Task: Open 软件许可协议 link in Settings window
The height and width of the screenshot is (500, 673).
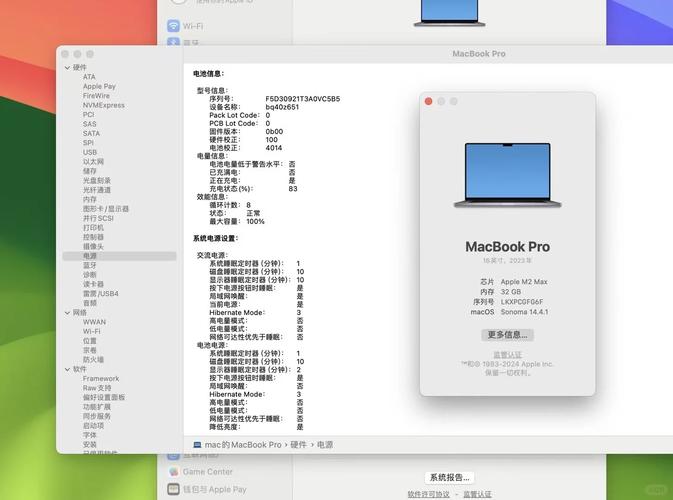Action: 428,494
